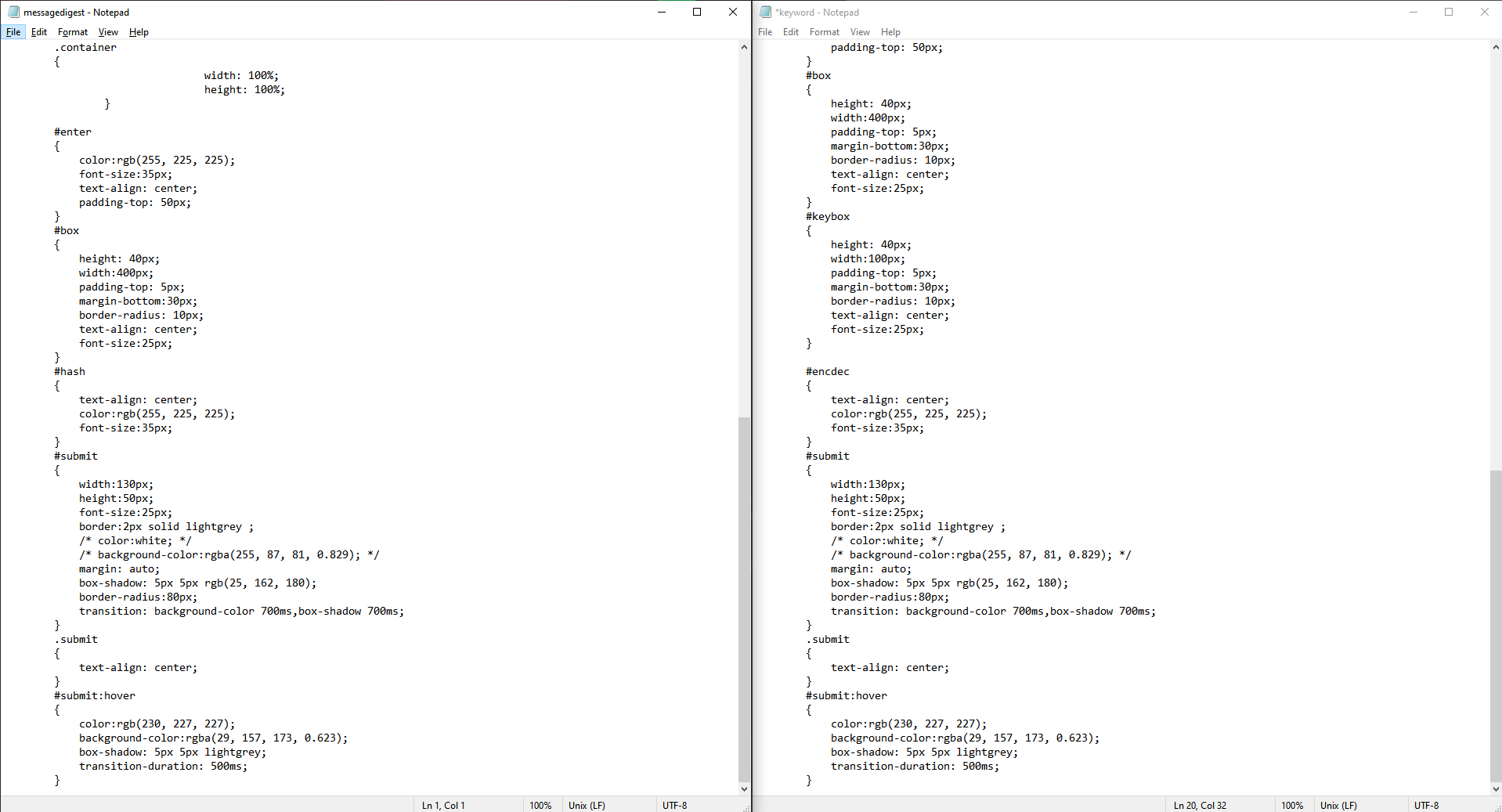Open View menu in keyword Notepad window
The height and width of the screenshot is (812, 1502).
coord(860,32)
